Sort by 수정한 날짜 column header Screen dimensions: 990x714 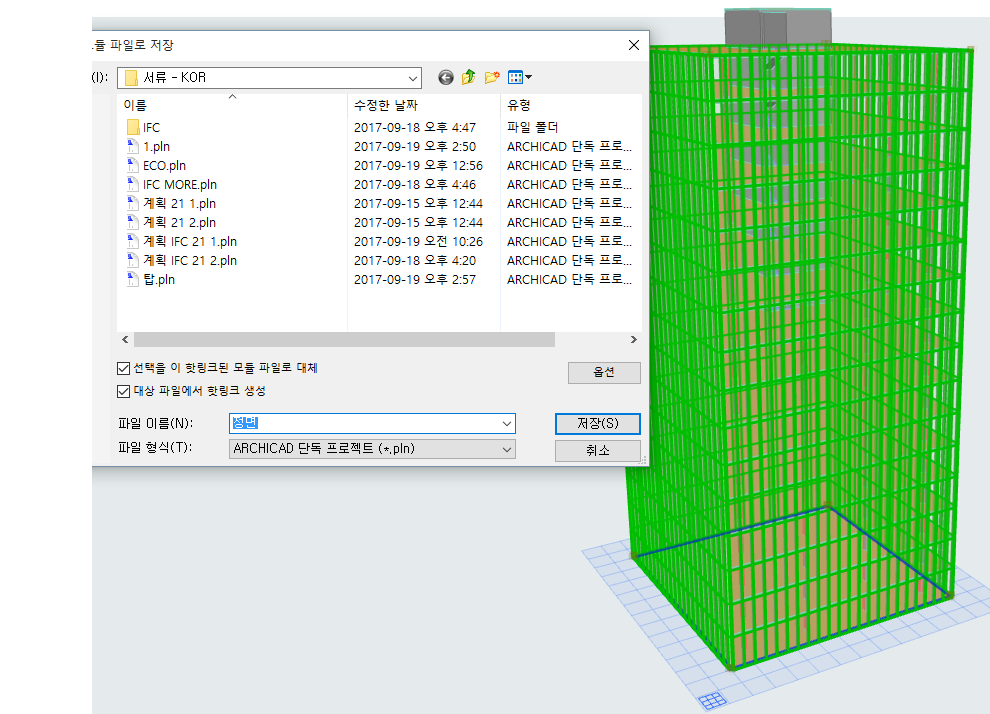pyautogui.click(x=424, y=105)
